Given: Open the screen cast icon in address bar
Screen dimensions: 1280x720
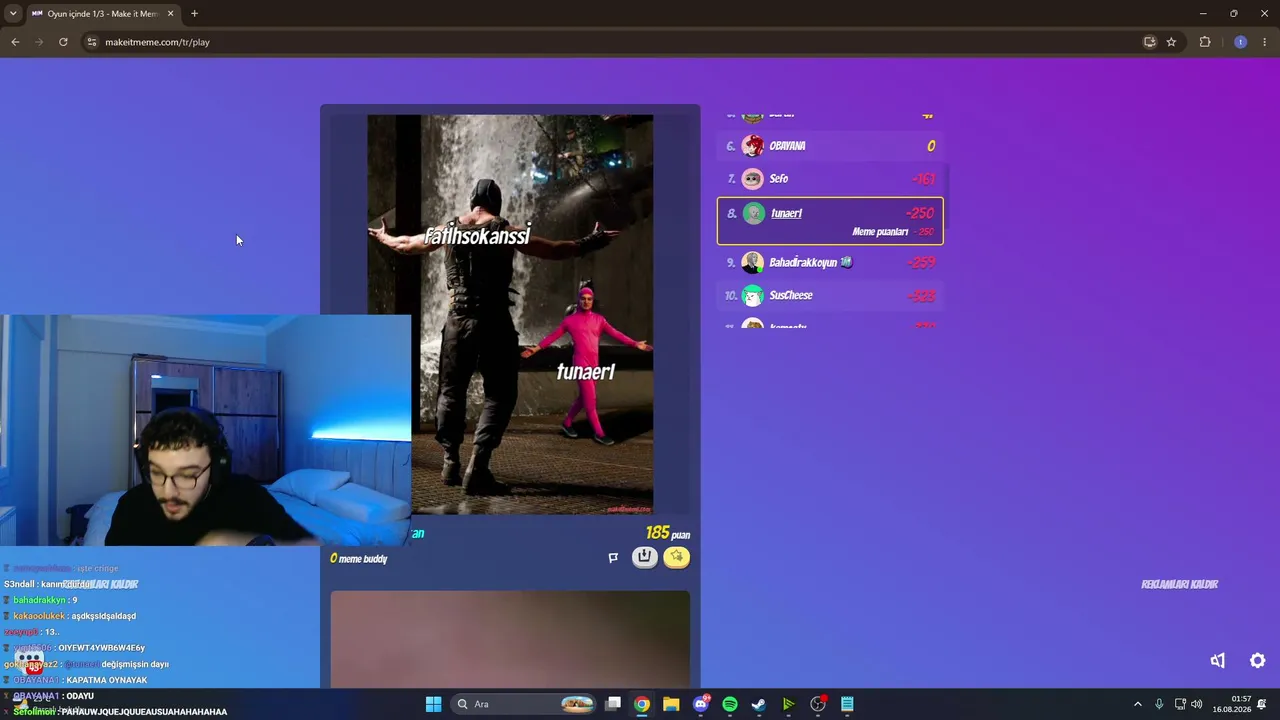Looking at the screenshot, I should (1149, 42).
